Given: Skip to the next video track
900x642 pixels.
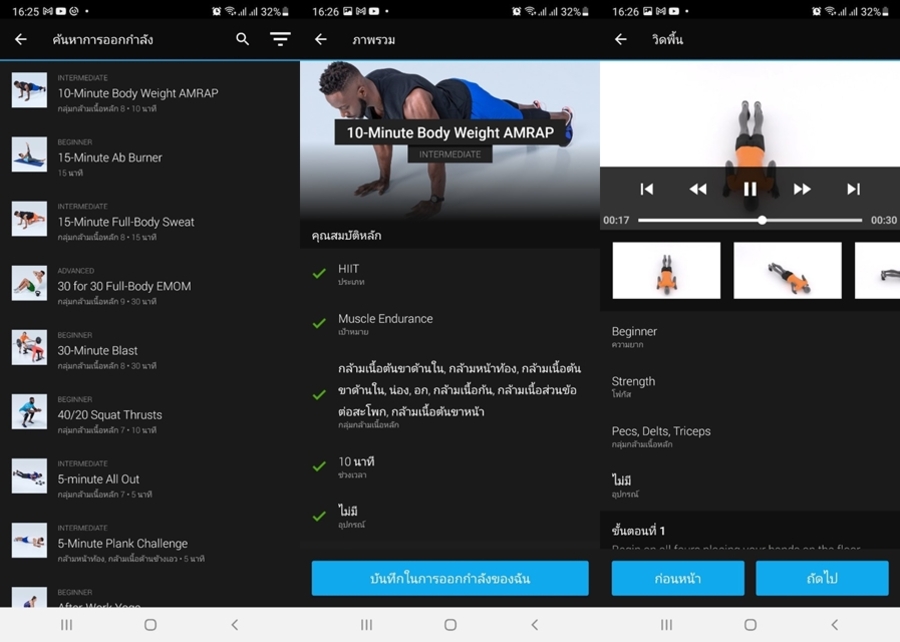Looking at the screenshot, I should click(x=853, y=189).
